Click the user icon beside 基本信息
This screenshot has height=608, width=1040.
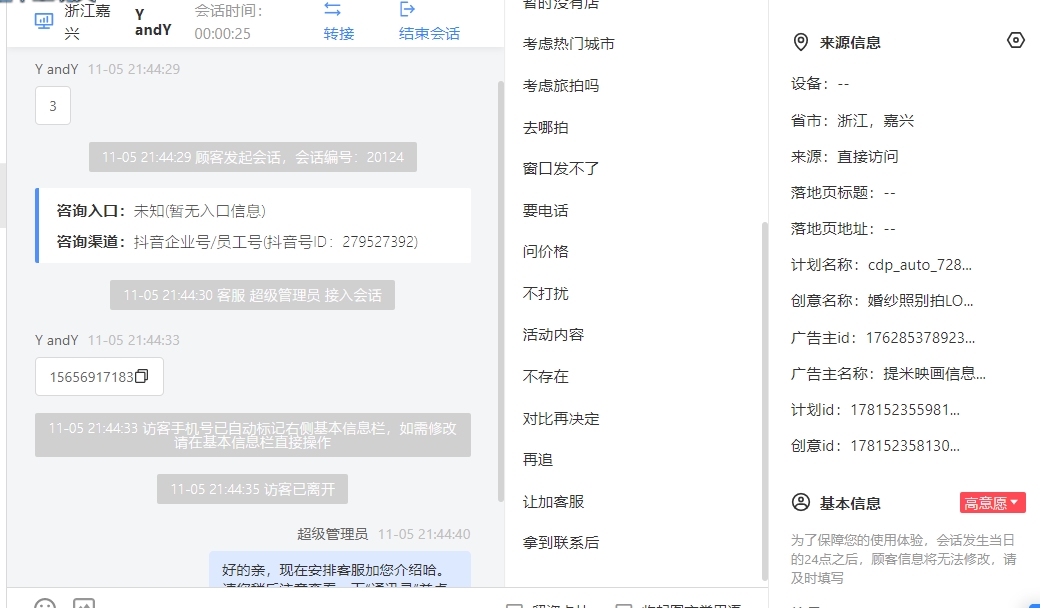coord(801,503)
